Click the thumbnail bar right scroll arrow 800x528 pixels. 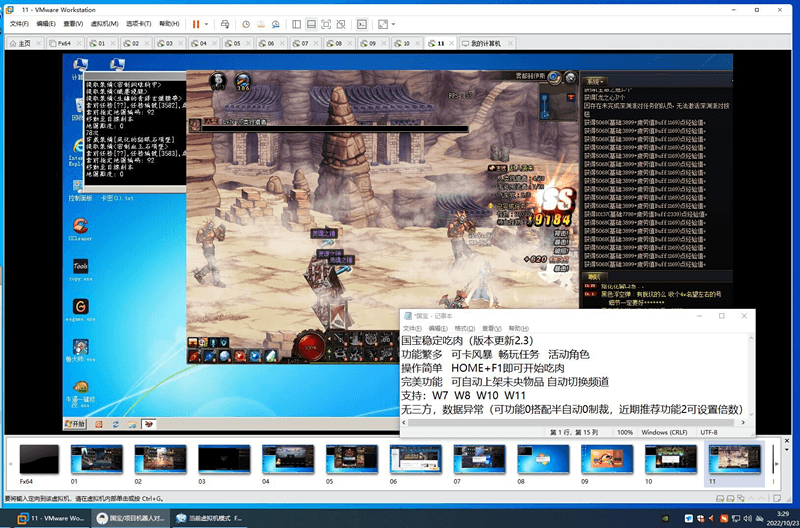[777, 464]
